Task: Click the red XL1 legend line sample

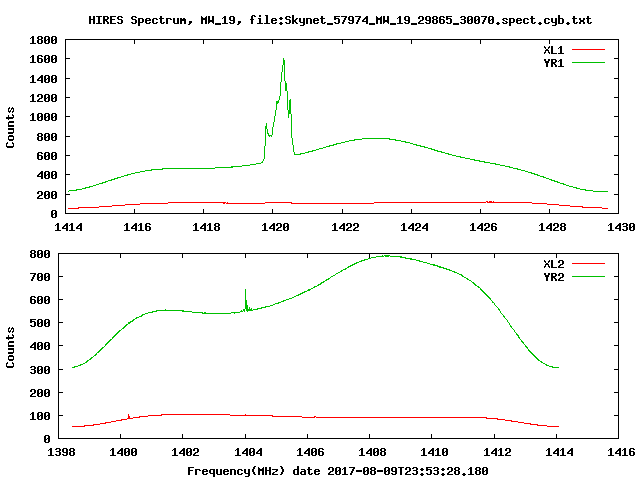Action: tap(588, 50)
